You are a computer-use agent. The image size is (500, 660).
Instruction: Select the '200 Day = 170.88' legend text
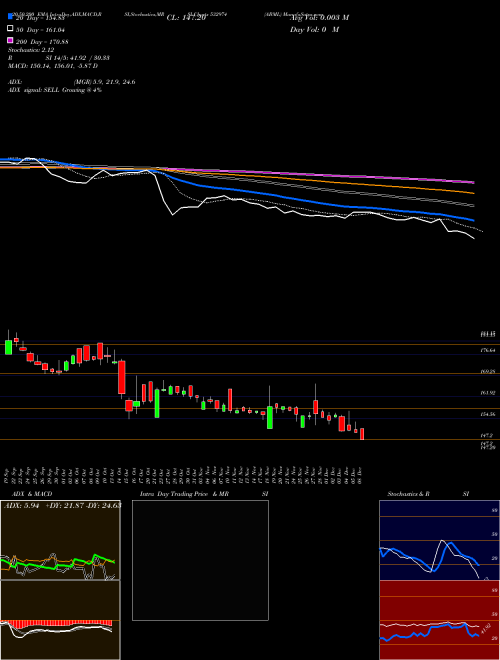tap(43, 42)
